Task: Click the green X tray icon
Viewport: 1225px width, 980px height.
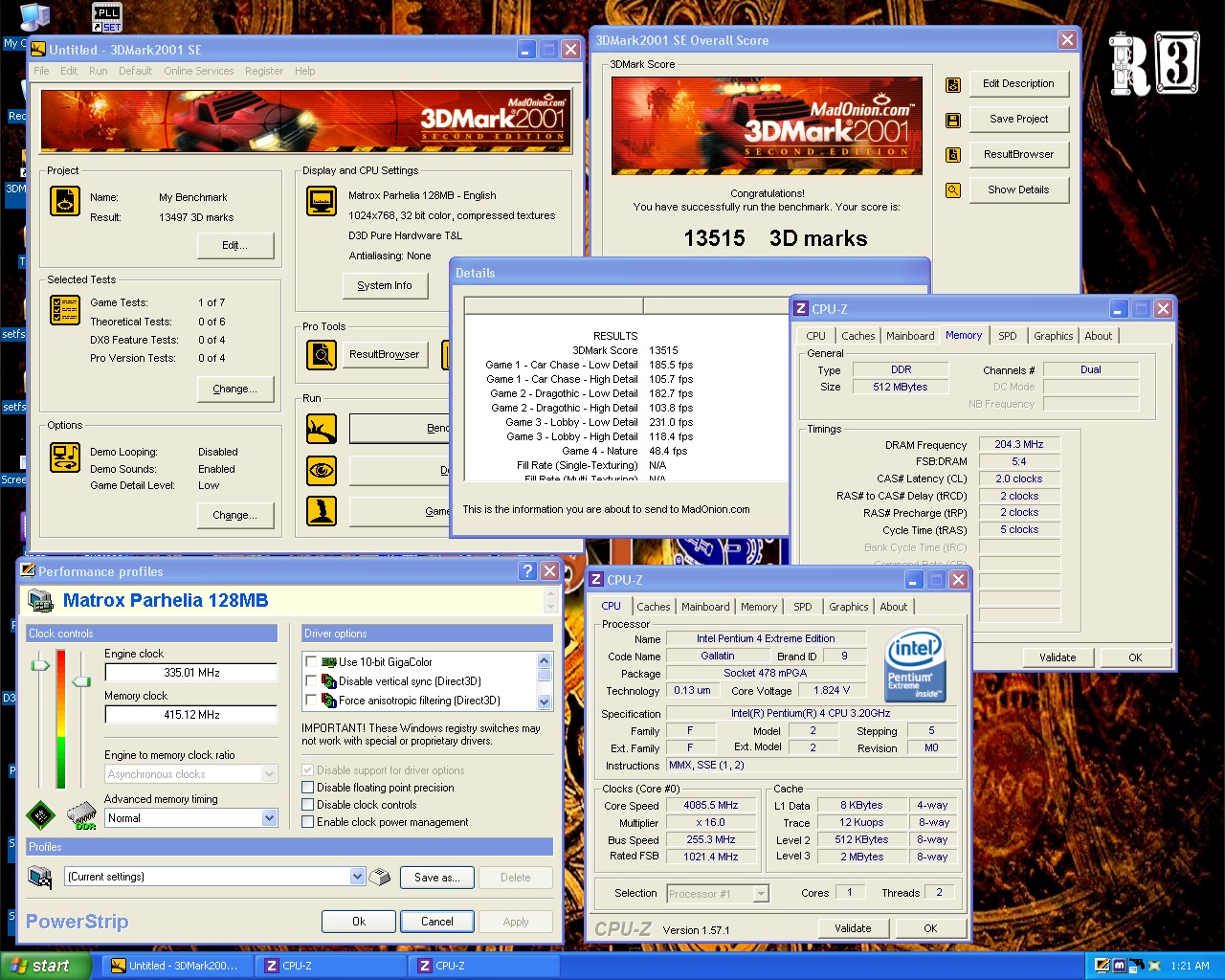Action: pos(1154,966)
